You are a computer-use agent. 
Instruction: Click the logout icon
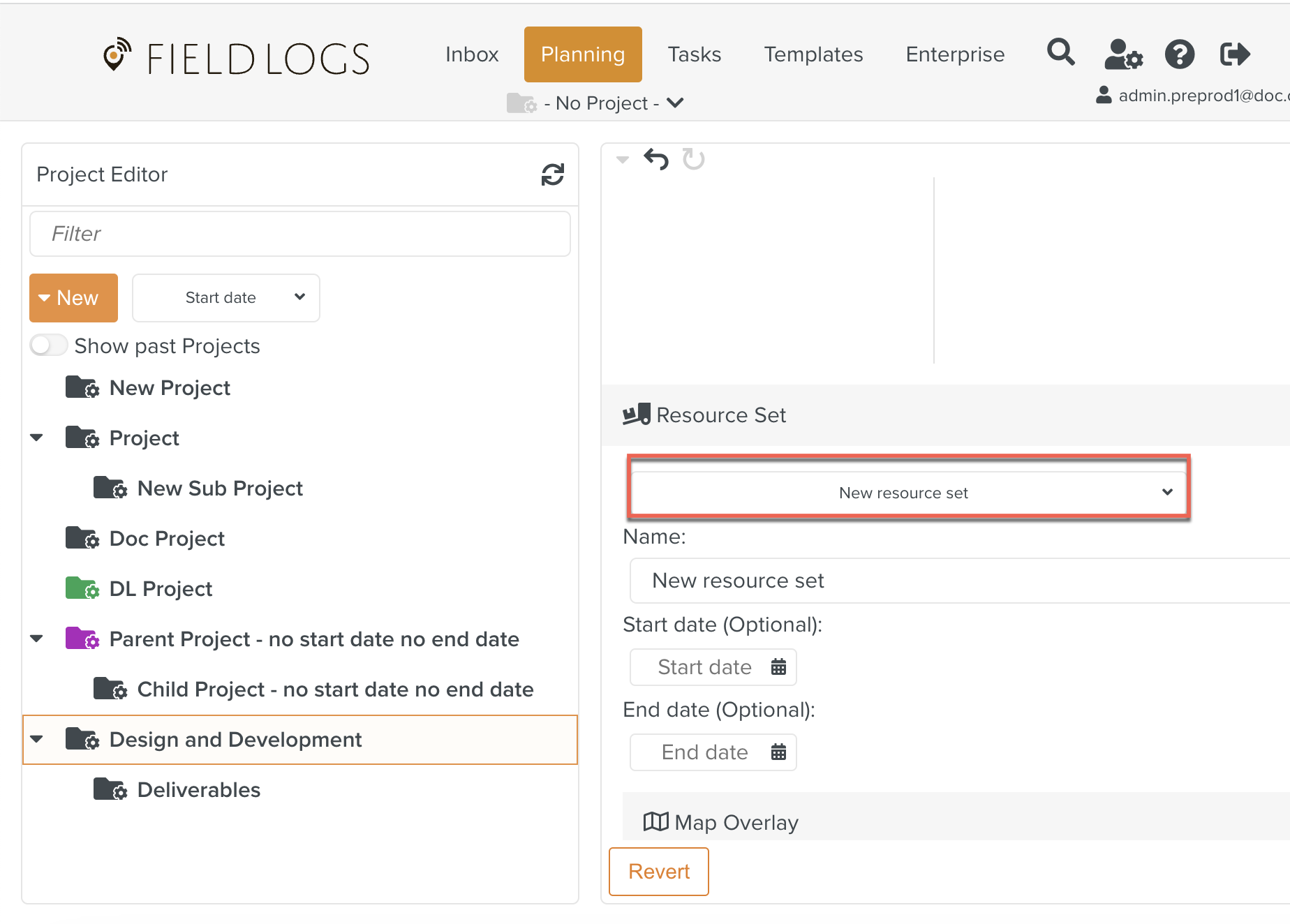click(1234, 54)
